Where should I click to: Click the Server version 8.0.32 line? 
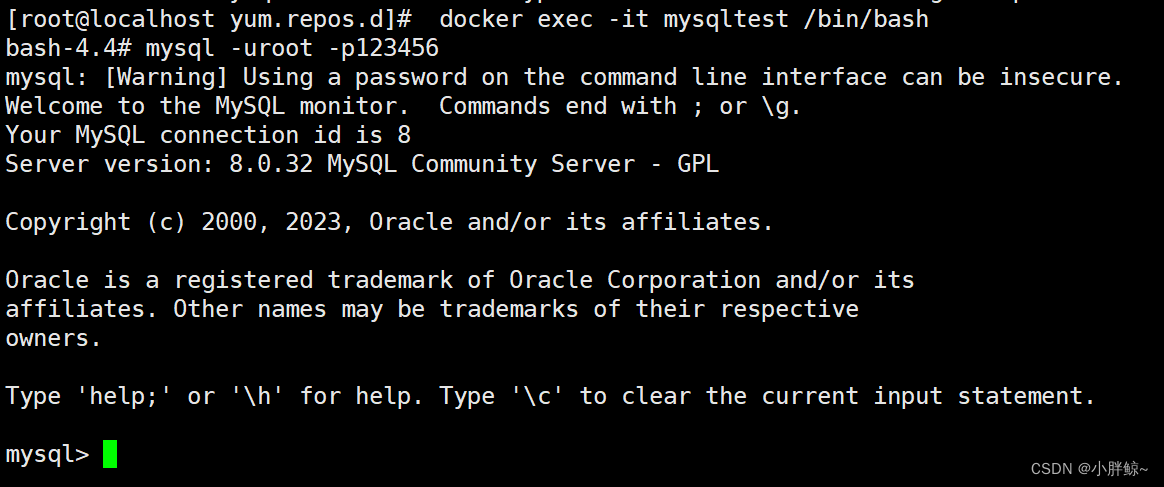click(x=362, y=164)
